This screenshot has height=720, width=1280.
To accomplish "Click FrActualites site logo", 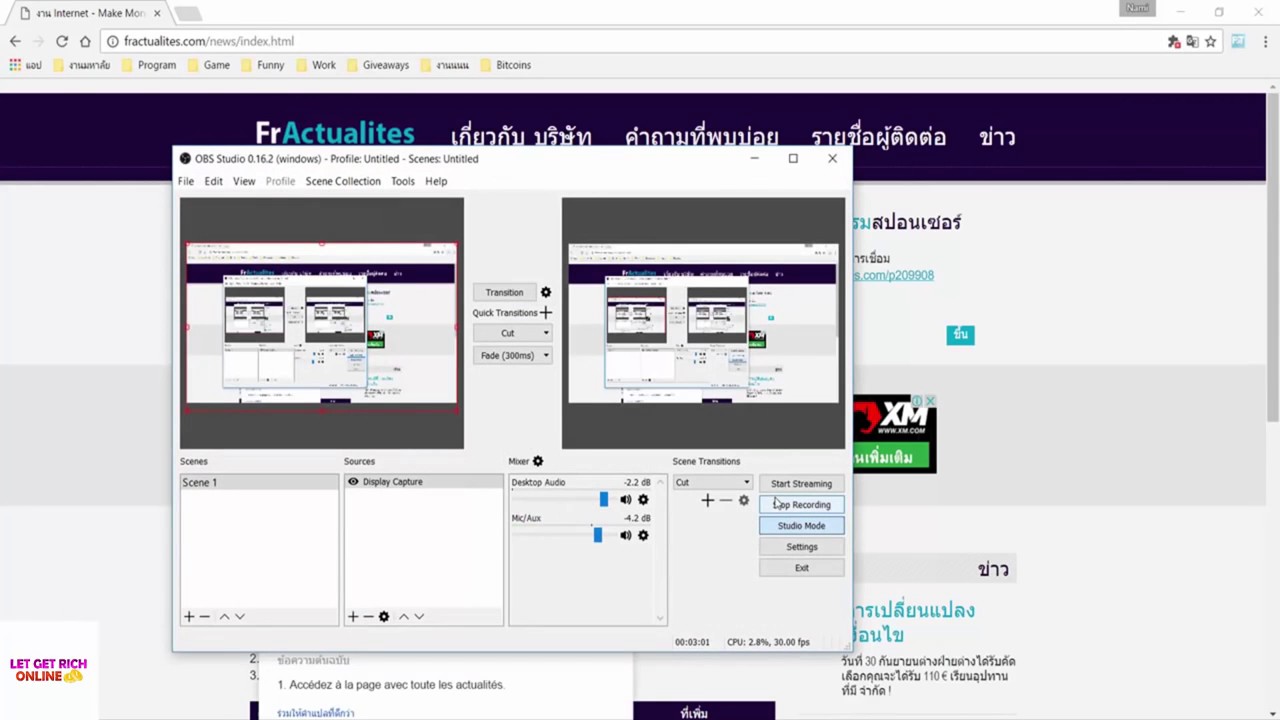I will point(335,133).
